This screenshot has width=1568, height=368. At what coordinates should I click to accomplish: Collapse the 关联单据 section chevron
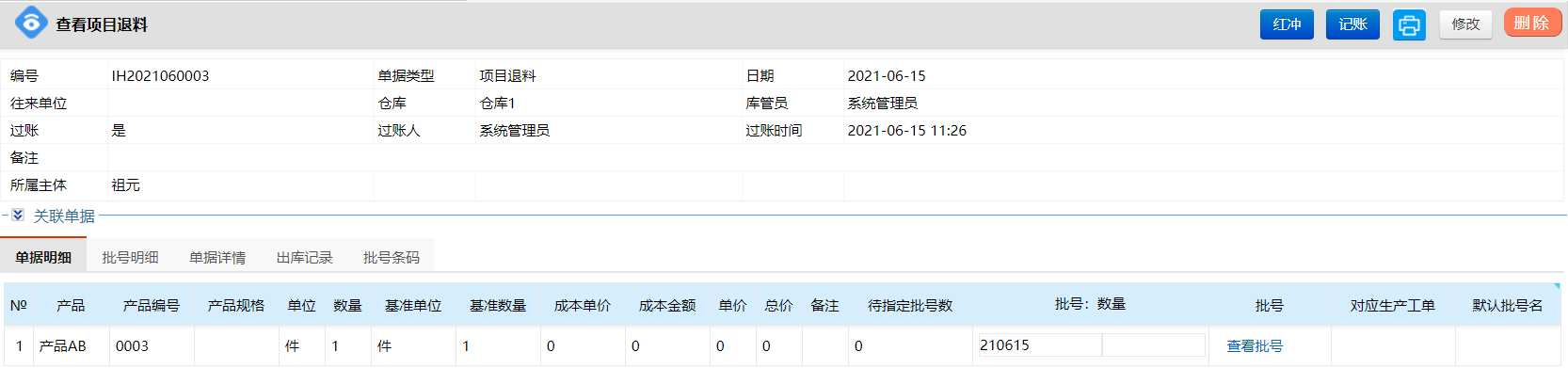coord(18,216)
